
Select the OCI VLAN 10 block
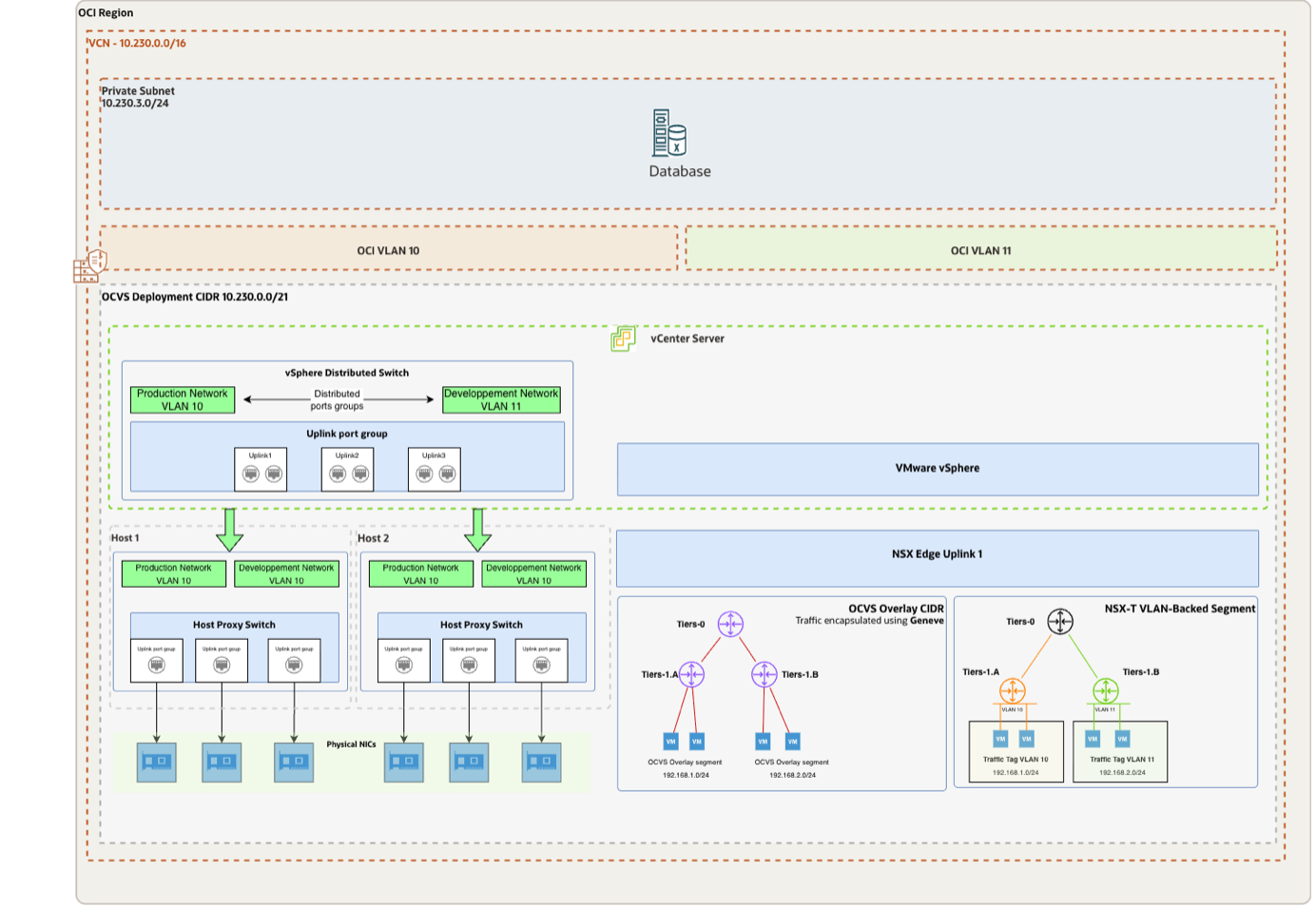[389, 250]
